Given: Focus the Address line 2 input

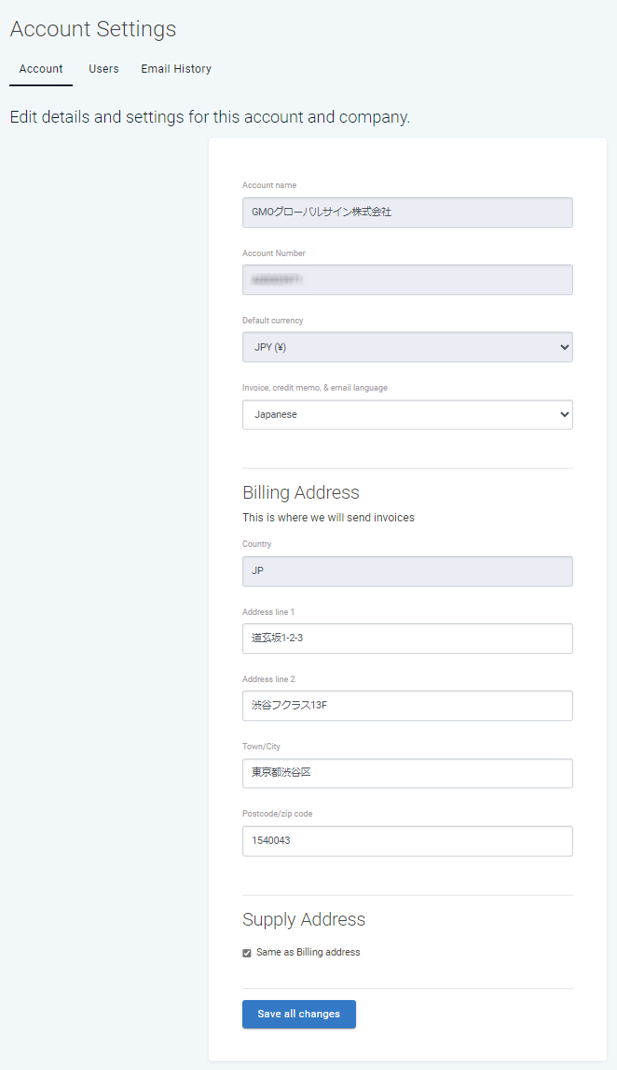Looking at the screenshot, I should click(407, 705).
